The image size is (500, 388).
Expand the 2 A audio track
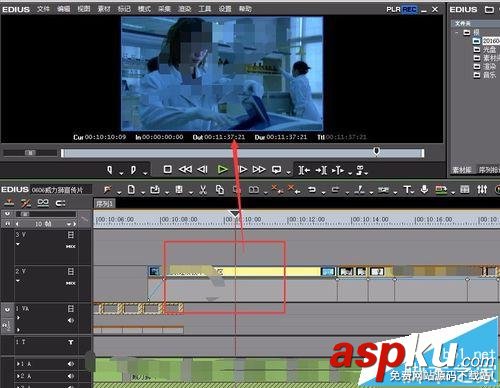pyautogui.click(x=18, y=376)
